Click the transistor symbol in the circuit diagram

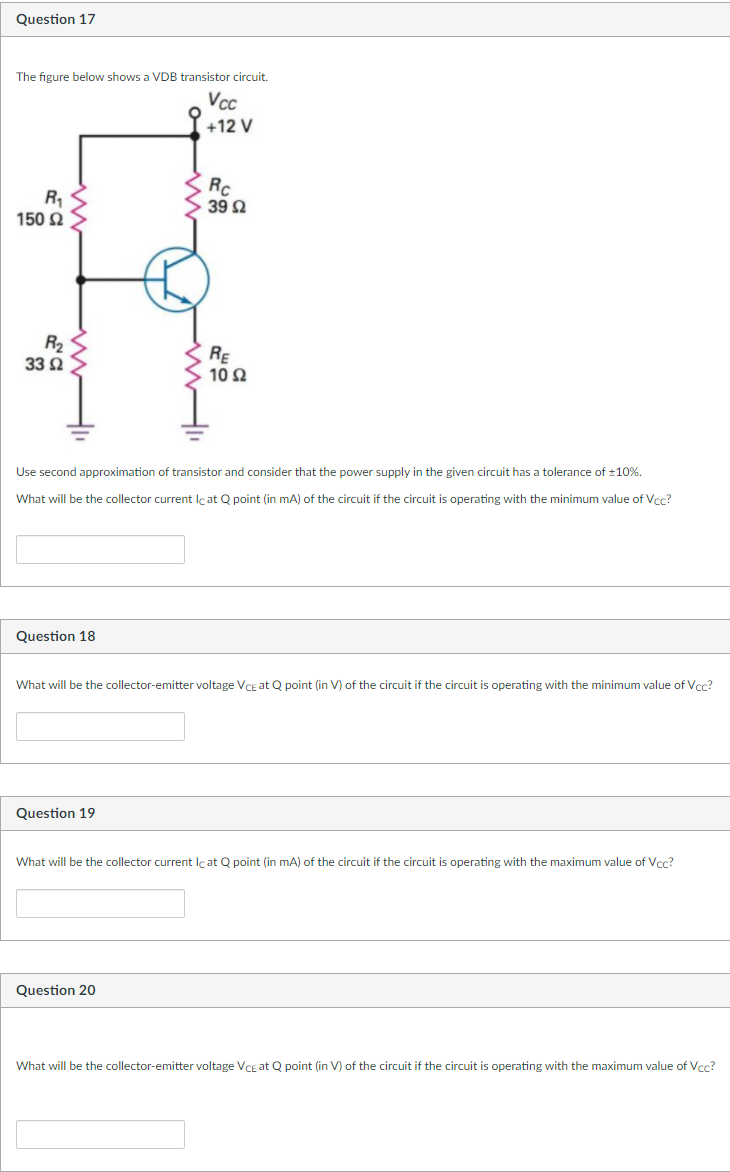coord(180,280)
